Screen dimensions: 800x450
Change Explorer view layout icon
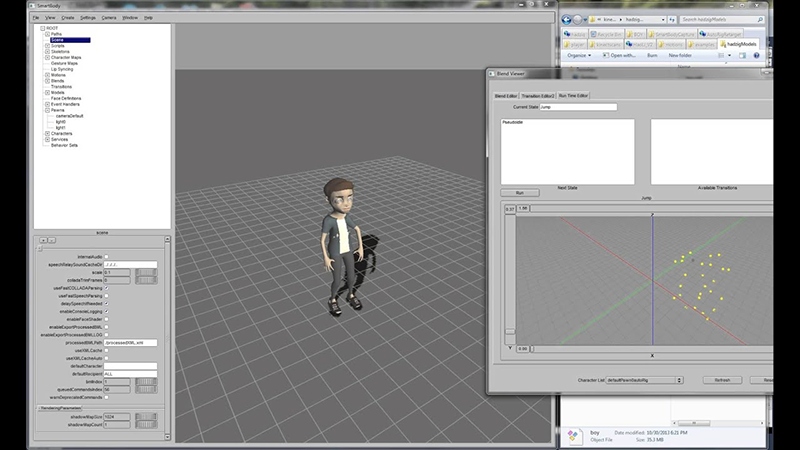721,55
